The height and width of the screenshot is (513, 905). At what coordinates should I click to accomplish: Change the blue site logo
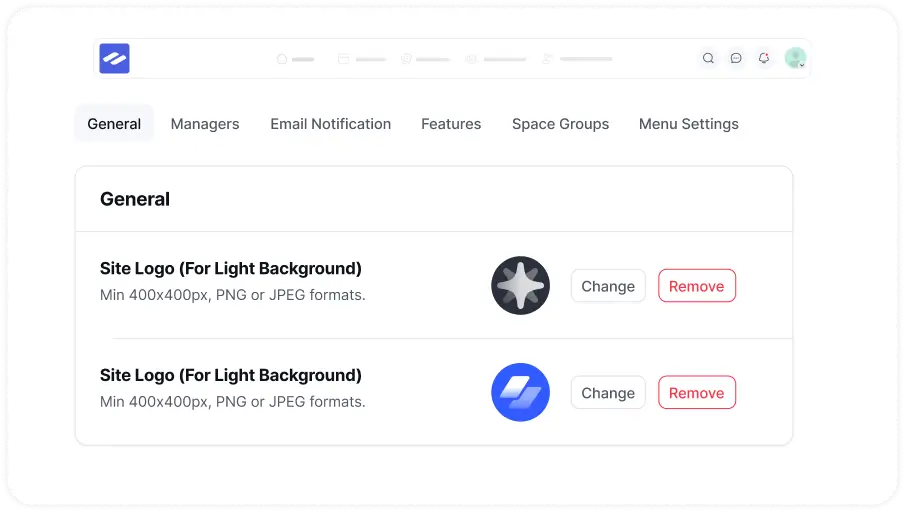coord(608,393)
